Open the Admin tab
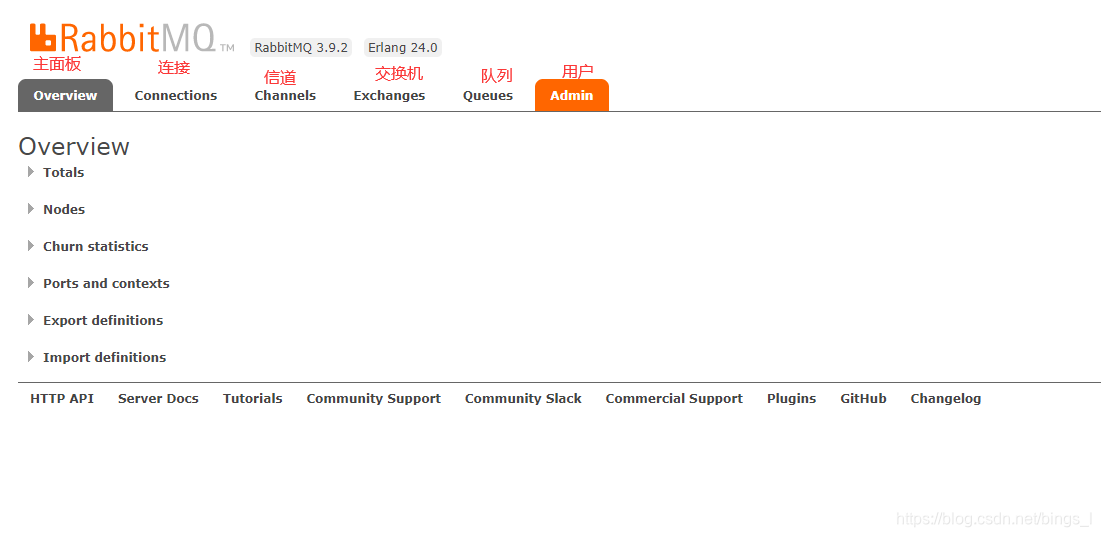 572,95
